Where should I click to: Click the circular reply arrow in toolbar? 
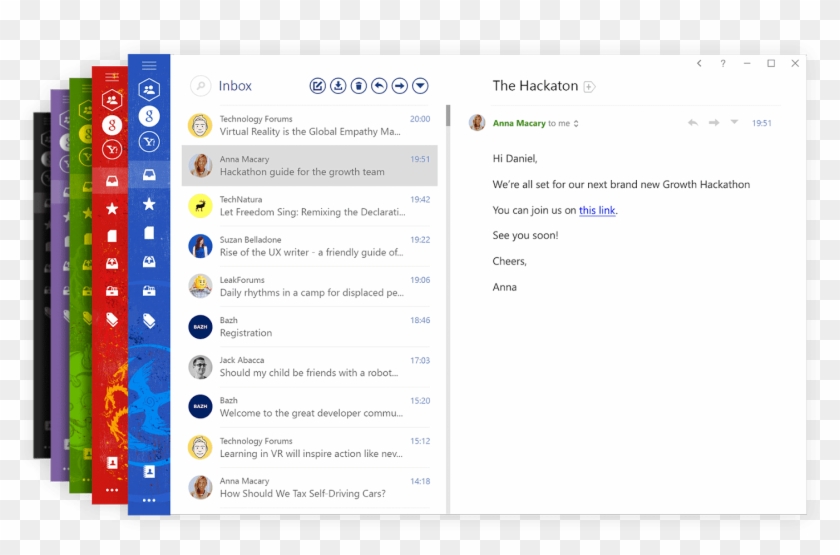coord(379,86)
